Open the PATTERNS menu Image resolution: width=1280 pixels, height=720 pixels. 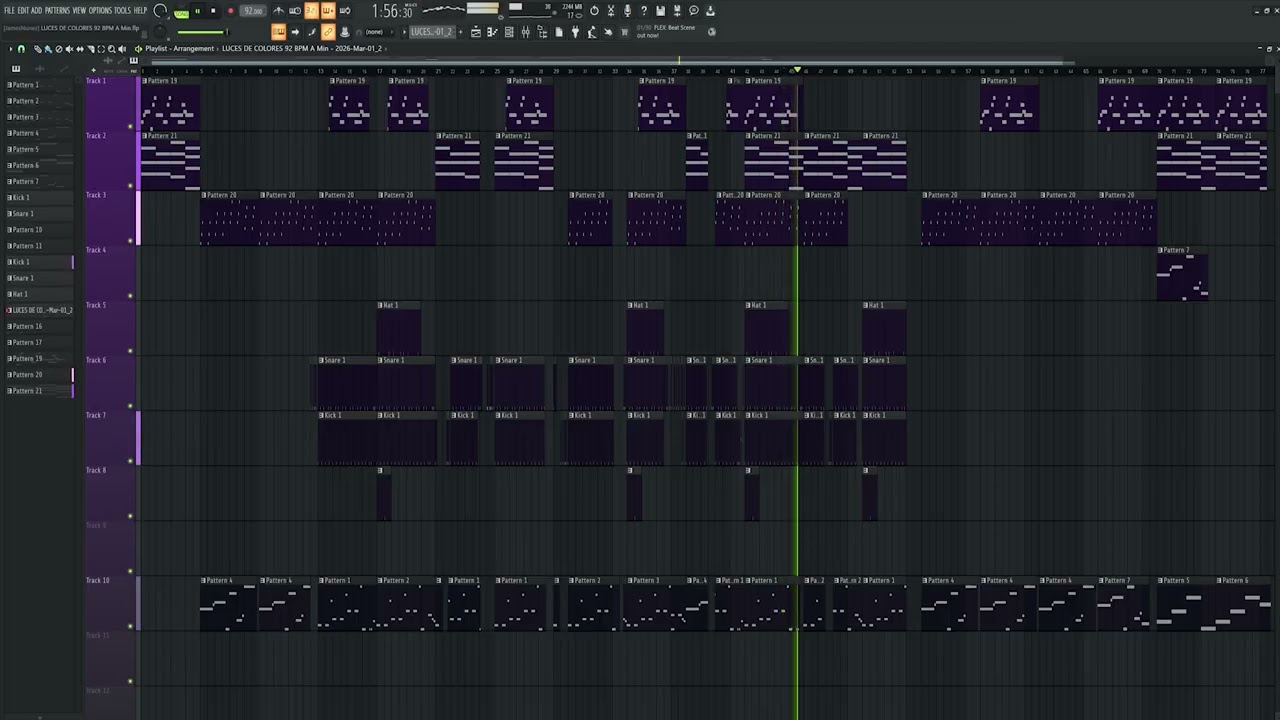pos(57,11)
